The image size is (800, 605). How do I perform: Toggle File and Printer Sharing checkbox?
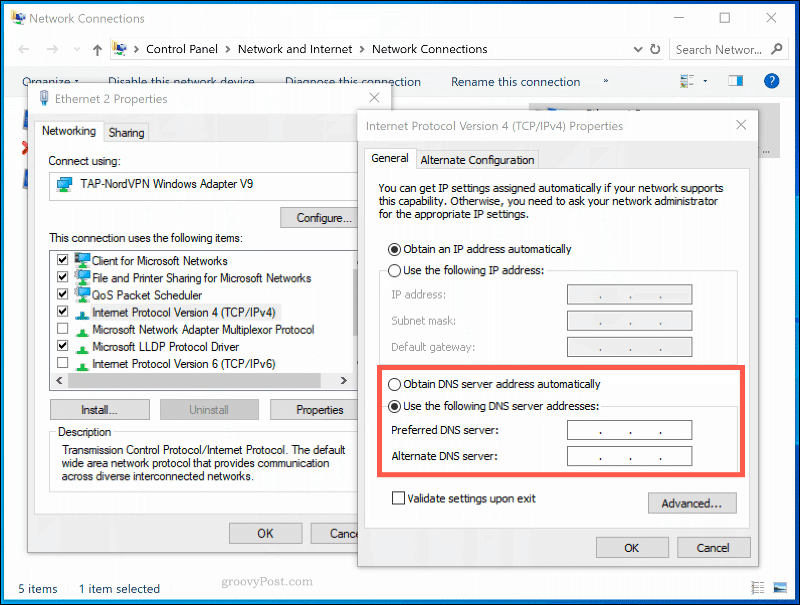point(62,277)
